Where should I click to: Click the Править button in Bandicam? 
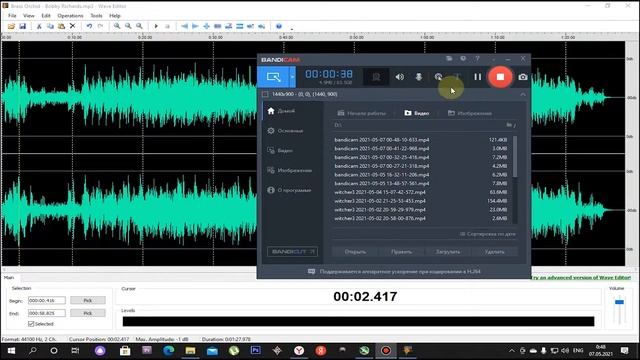click(x=402, y=252)
